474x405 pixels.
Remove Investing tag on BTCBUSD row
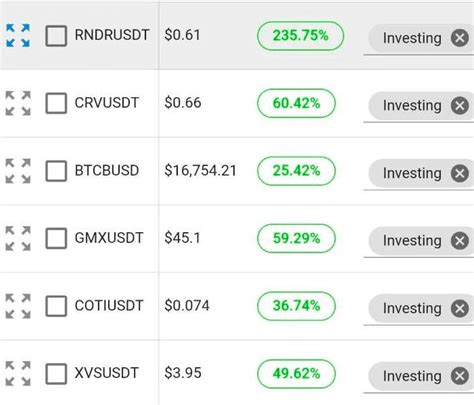coord(460,173)
